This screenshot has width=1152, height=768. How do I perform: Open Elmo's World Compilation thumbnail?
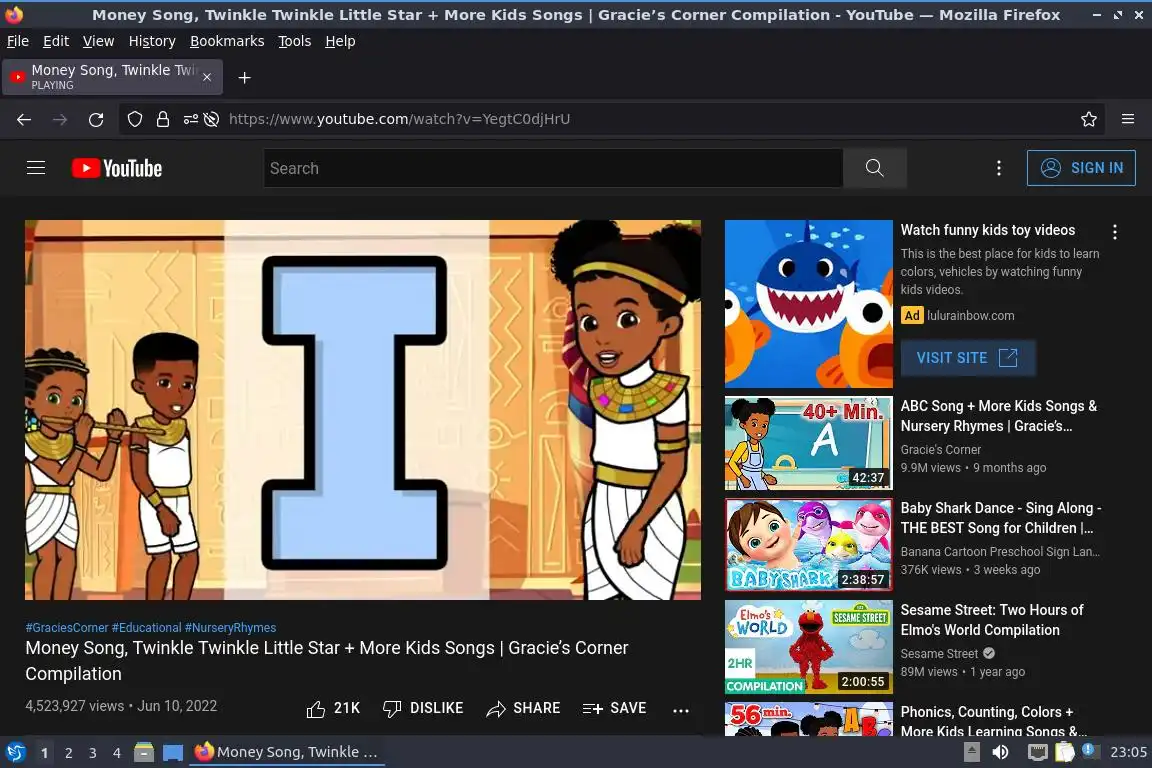(808, 647)
